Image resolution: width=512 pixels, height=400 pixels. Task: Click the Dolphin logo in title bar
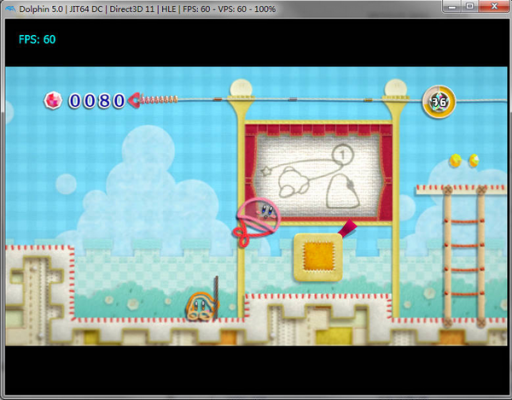[x=10, y=9]
